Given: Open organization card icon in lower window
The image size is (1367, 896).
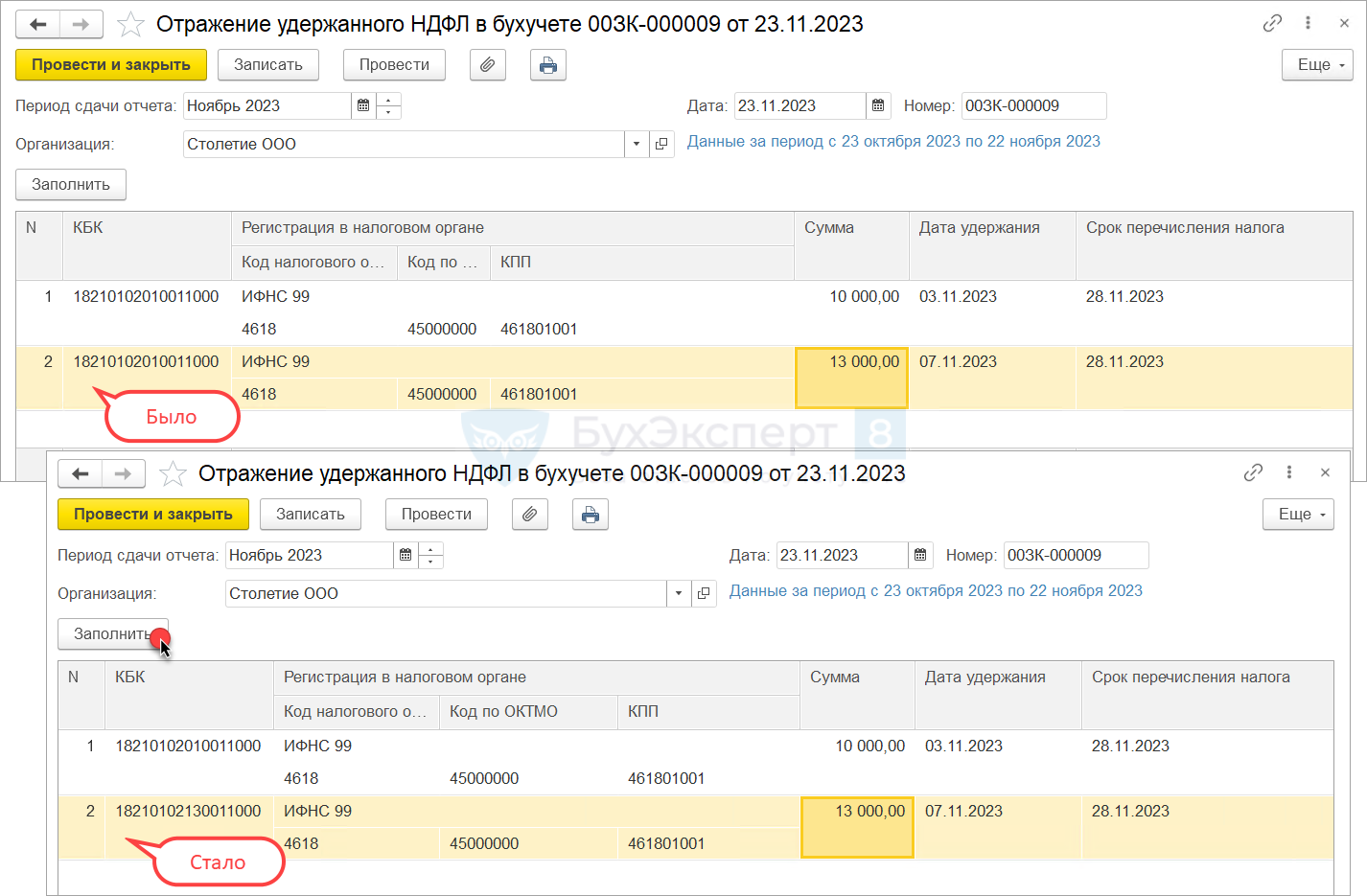Looking at the screenshot, I should pos(704,594).
